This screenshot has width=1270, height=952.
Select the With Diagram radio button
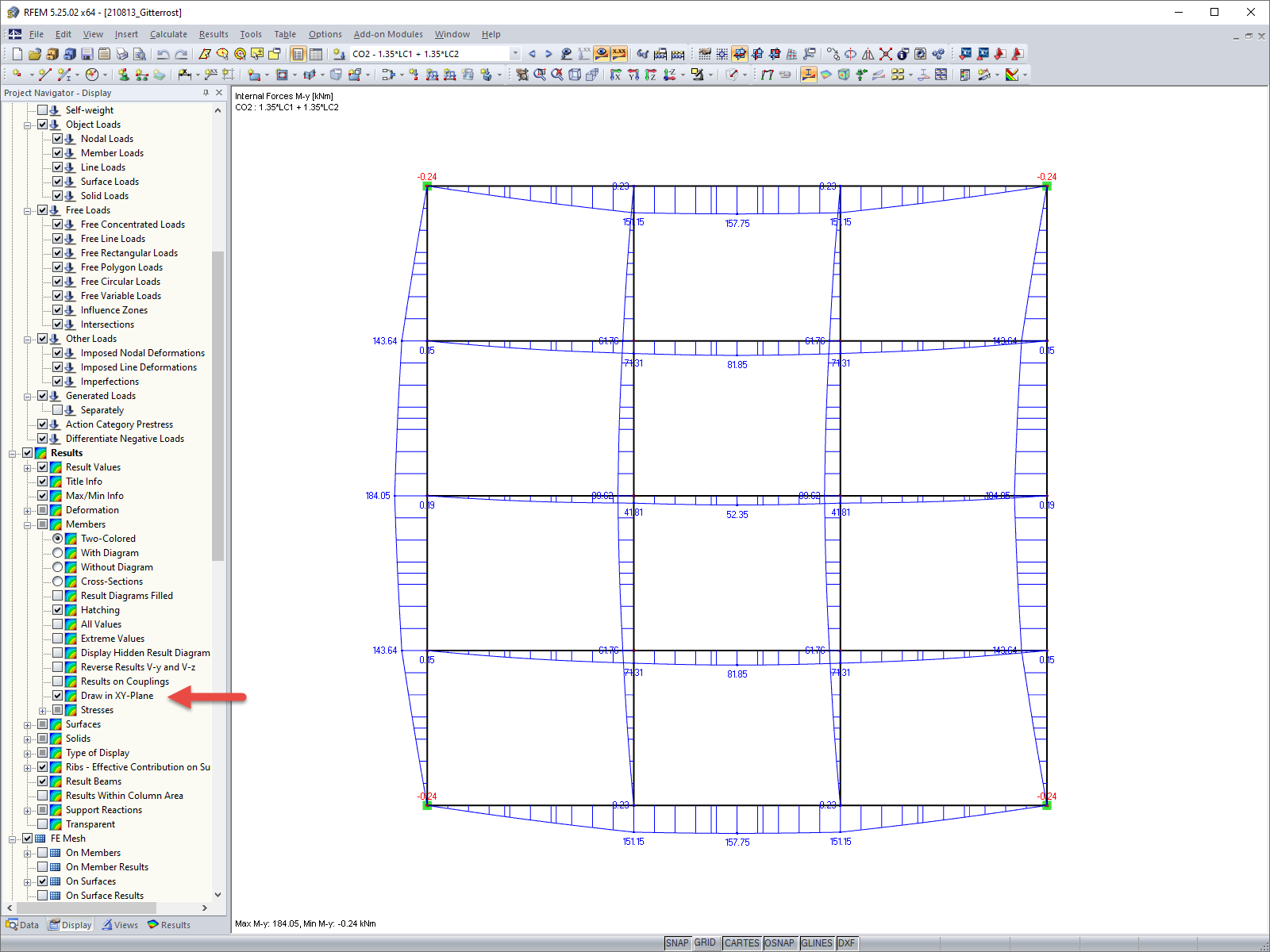click(58, 553)
